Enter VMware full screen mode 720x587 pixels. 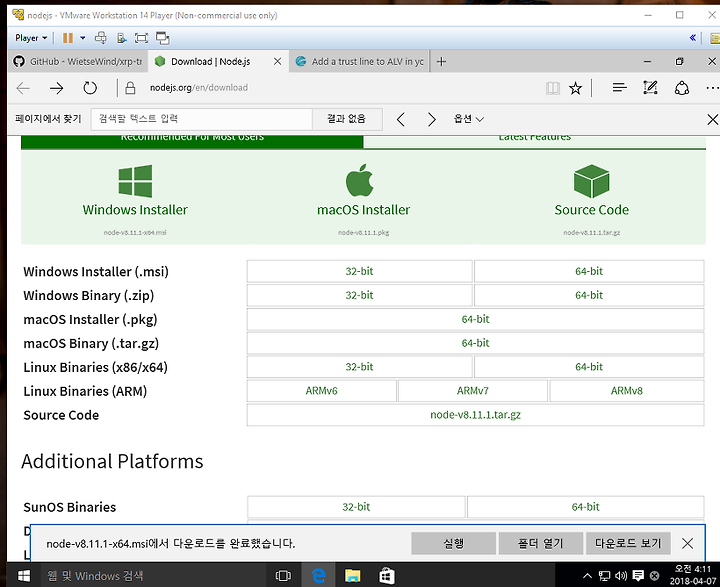pos(141,38)
